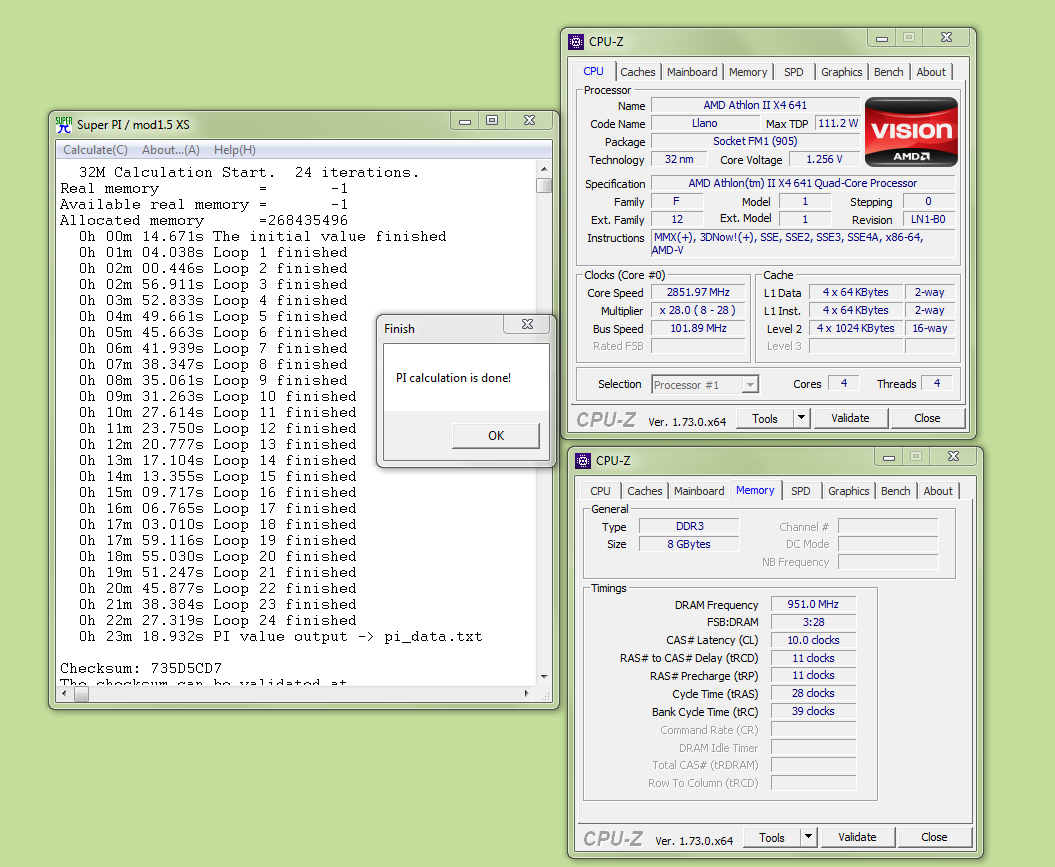Screen dimensions: 1055x867
Task: Click the CPU-Z icon in bottom window title bar
Action: 583,461
